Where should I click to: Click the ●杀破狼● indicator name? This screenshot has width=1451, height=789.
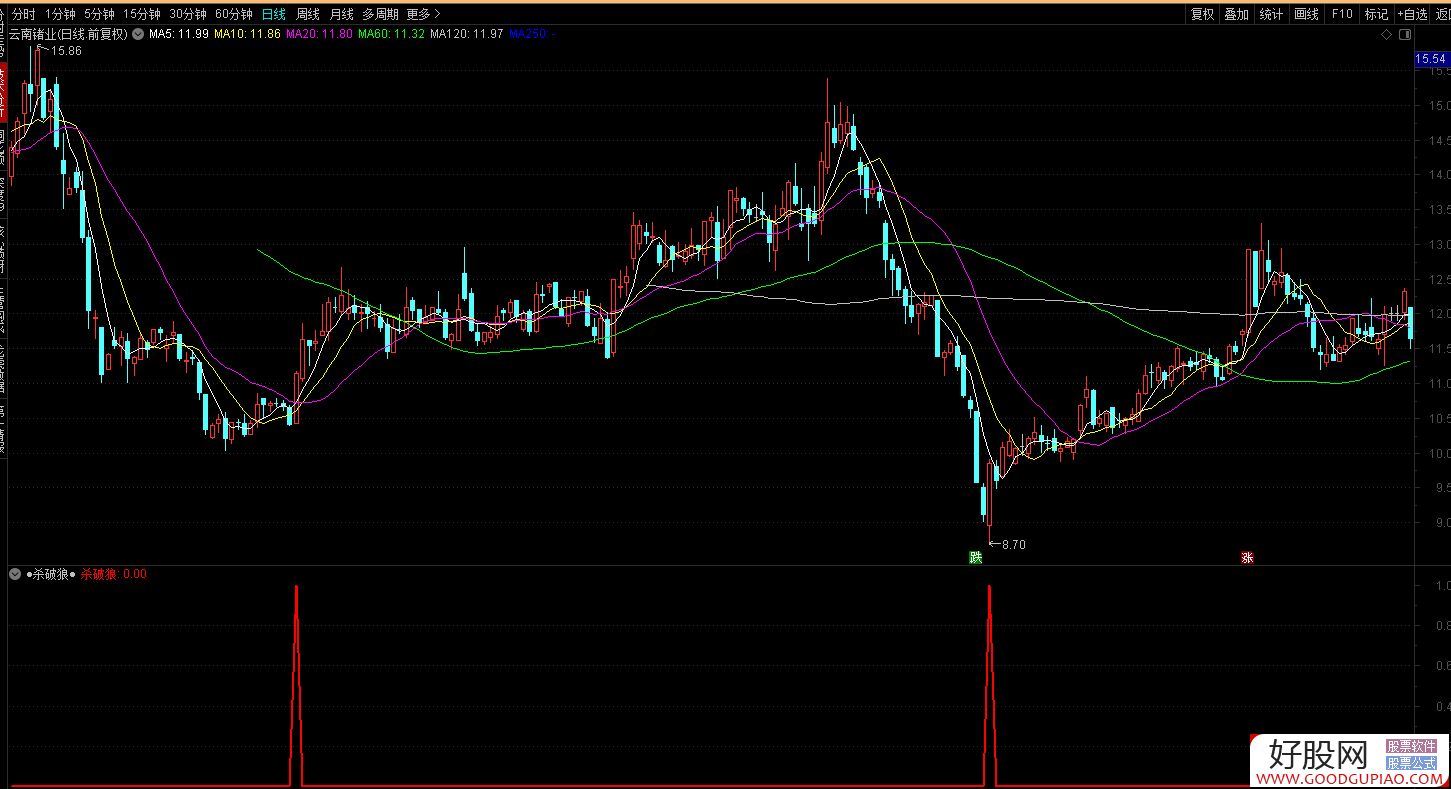point(51,574)
